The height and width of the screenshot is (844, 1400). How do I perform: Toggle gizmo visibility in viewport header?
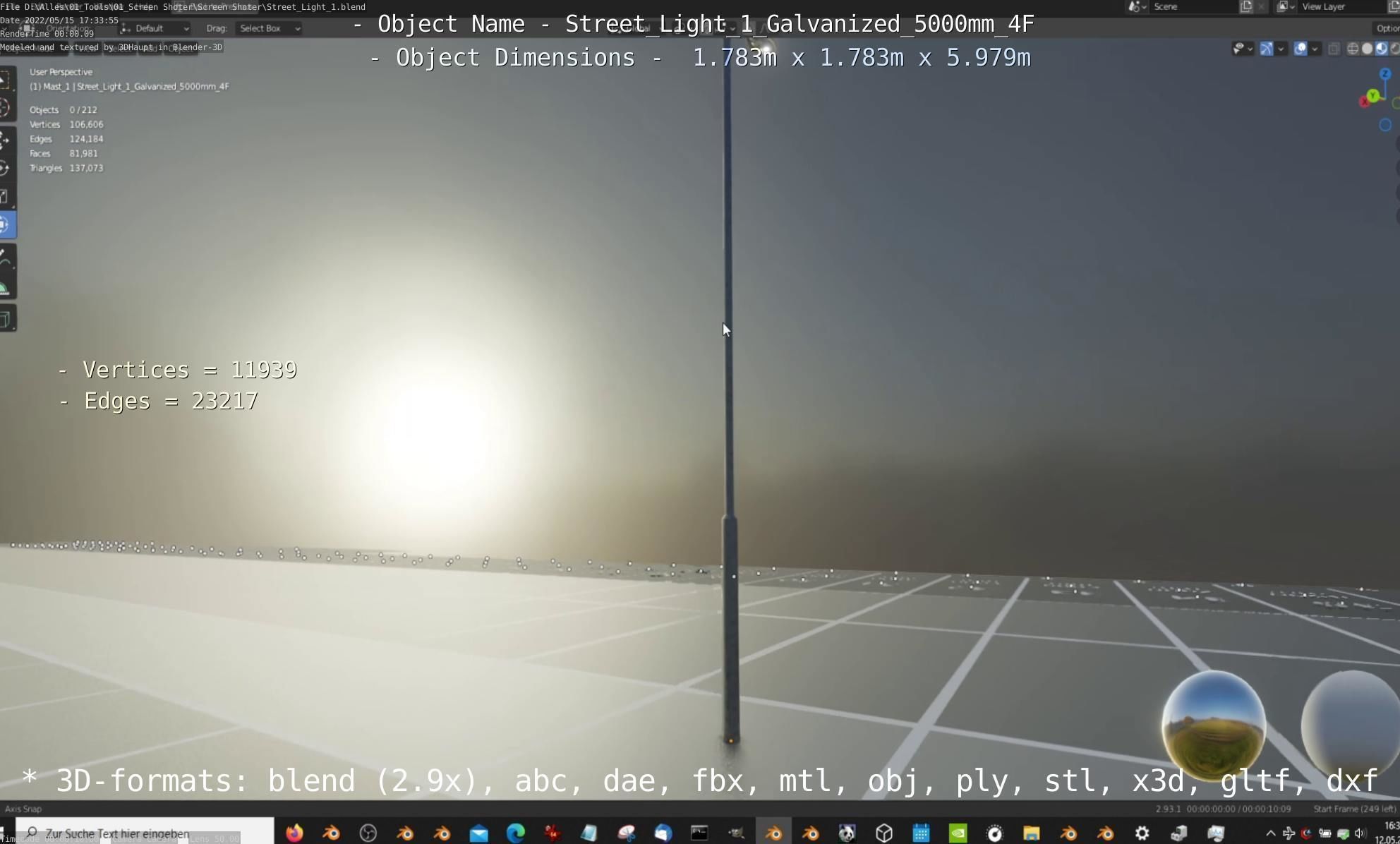pyautogui.click(x=1267, y=49)
